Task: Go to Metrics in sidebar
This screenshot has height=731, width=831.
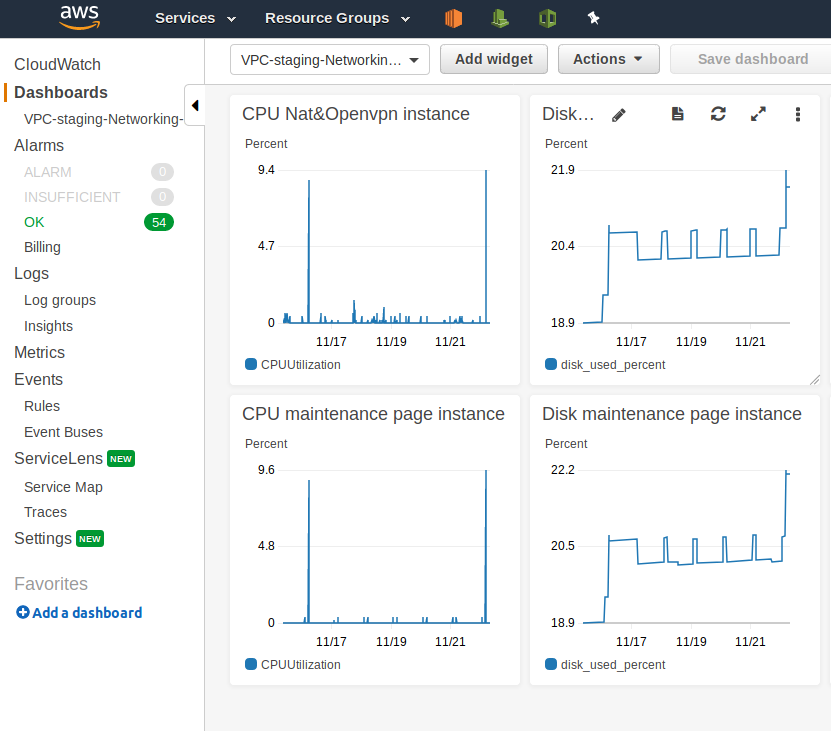Action: coord(39,352)
